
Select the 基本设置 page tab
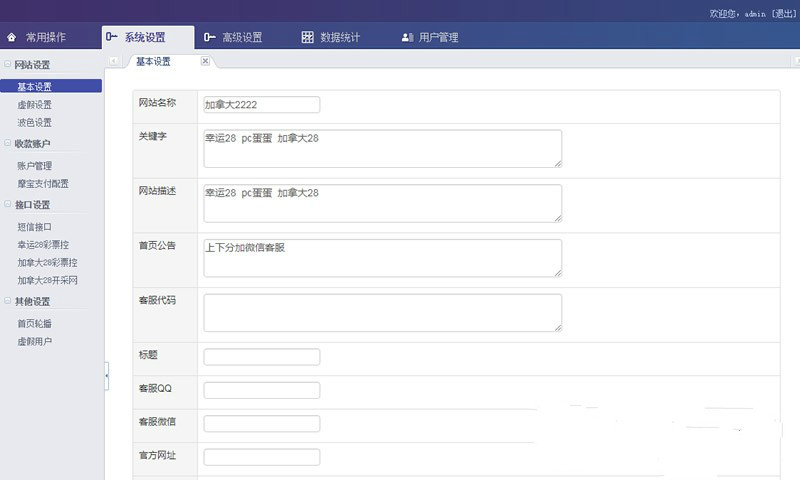(x=154, y=62)
